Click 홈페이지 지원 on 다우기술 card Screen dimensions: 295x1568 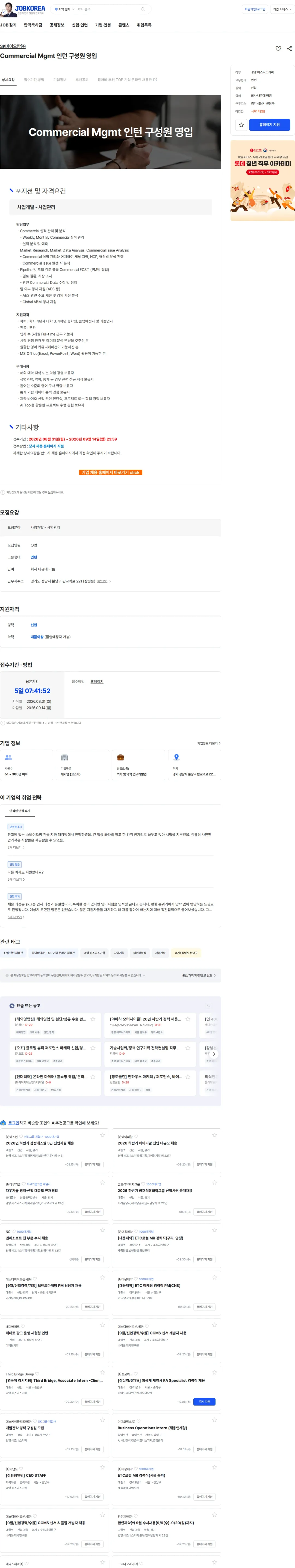click(x=92, y=1212)
